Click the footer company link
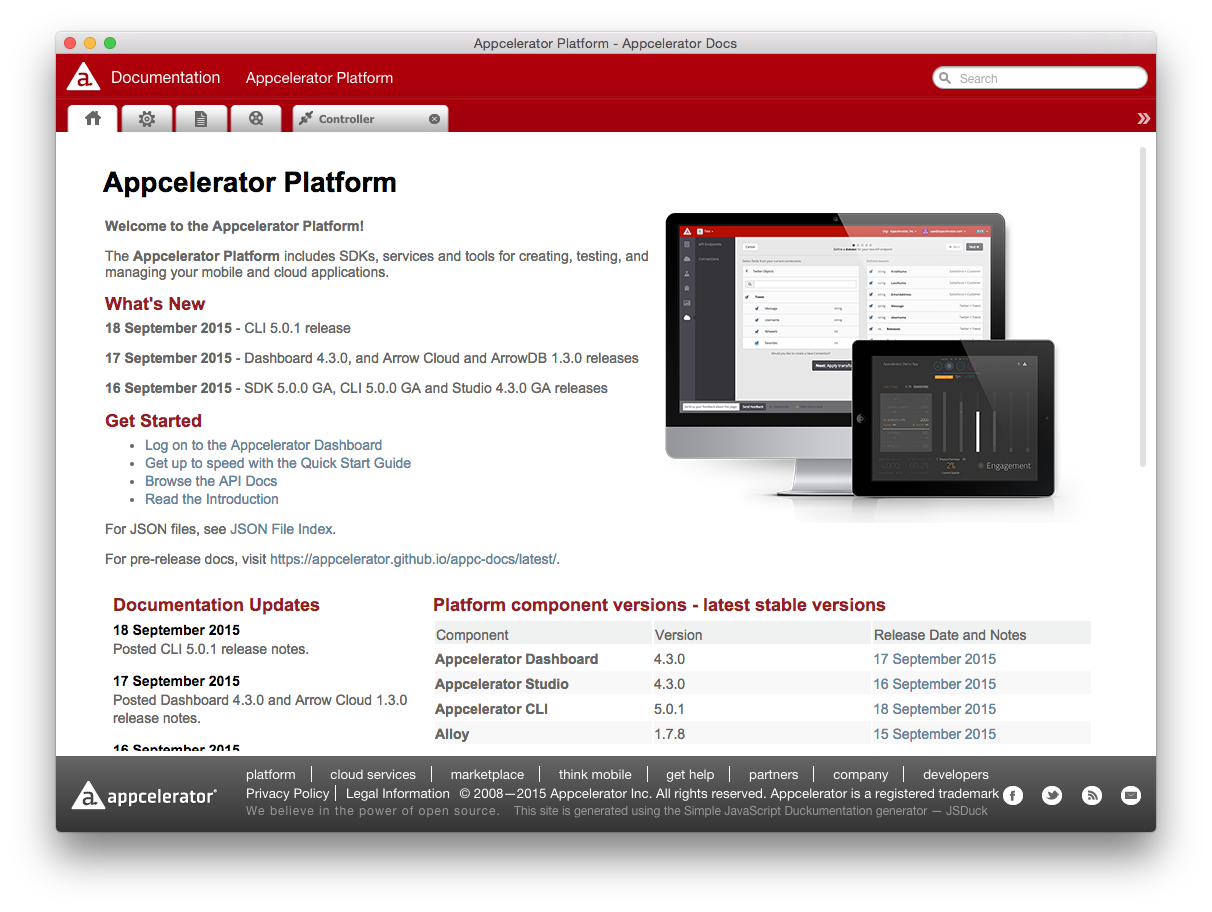 pyautogui.click(x=860, y=774)
